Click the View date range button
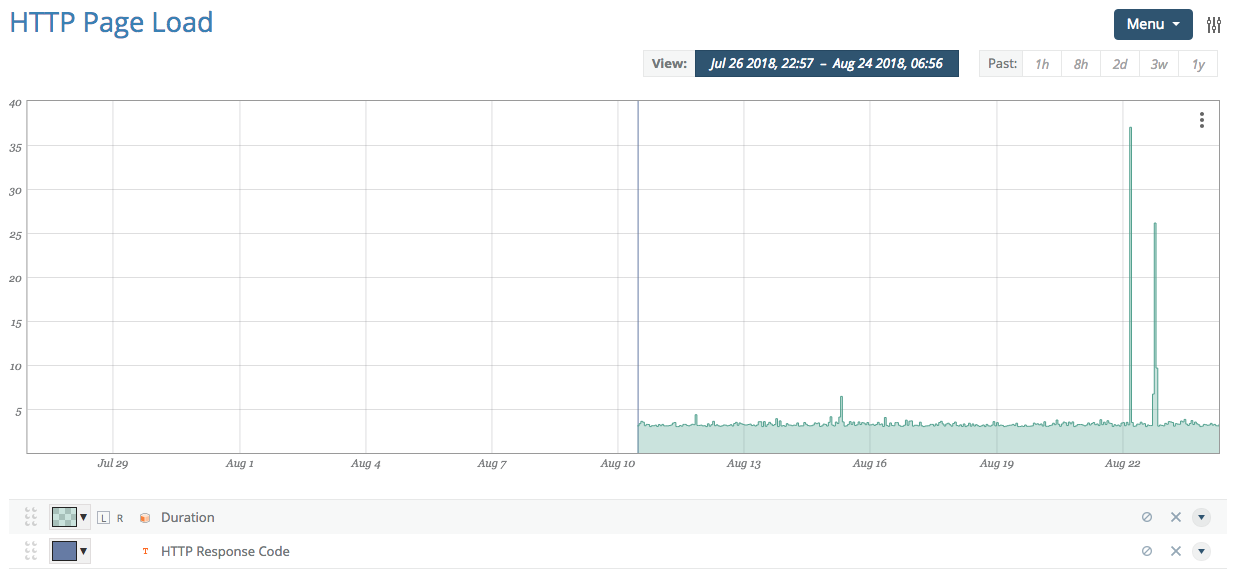 coord(827,63)
